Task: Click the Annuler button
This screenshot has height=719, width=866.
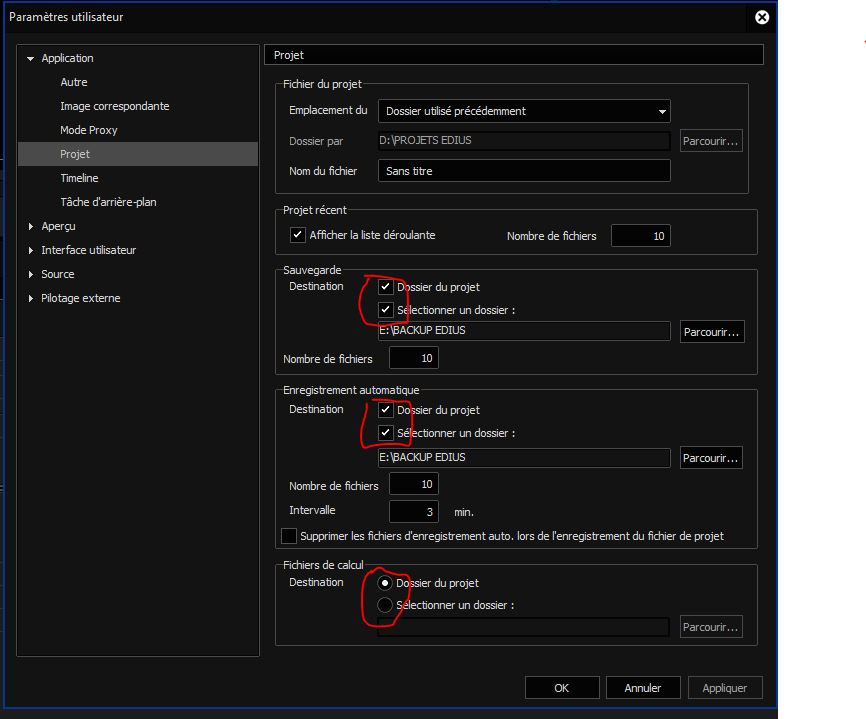Action: click(643, 688)
